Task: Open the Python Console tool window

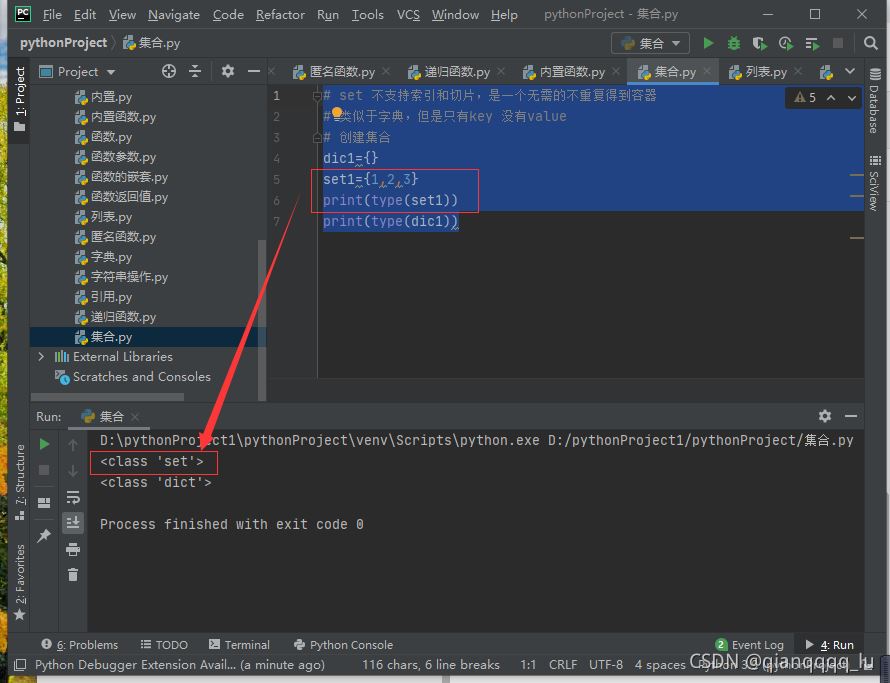Action: [343, 645]
